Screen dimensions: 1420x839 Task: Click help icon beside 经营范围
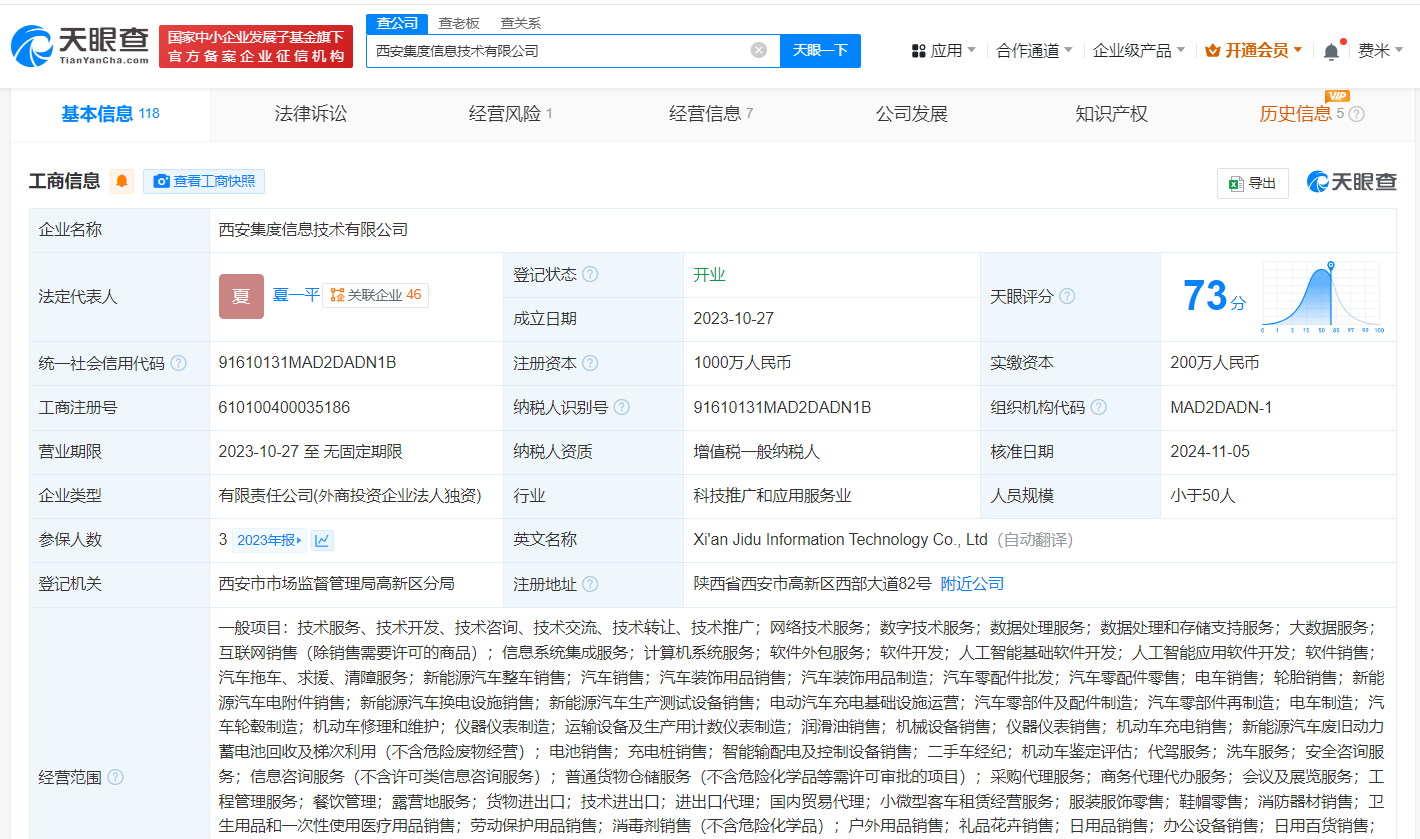(x=115, y=777)
